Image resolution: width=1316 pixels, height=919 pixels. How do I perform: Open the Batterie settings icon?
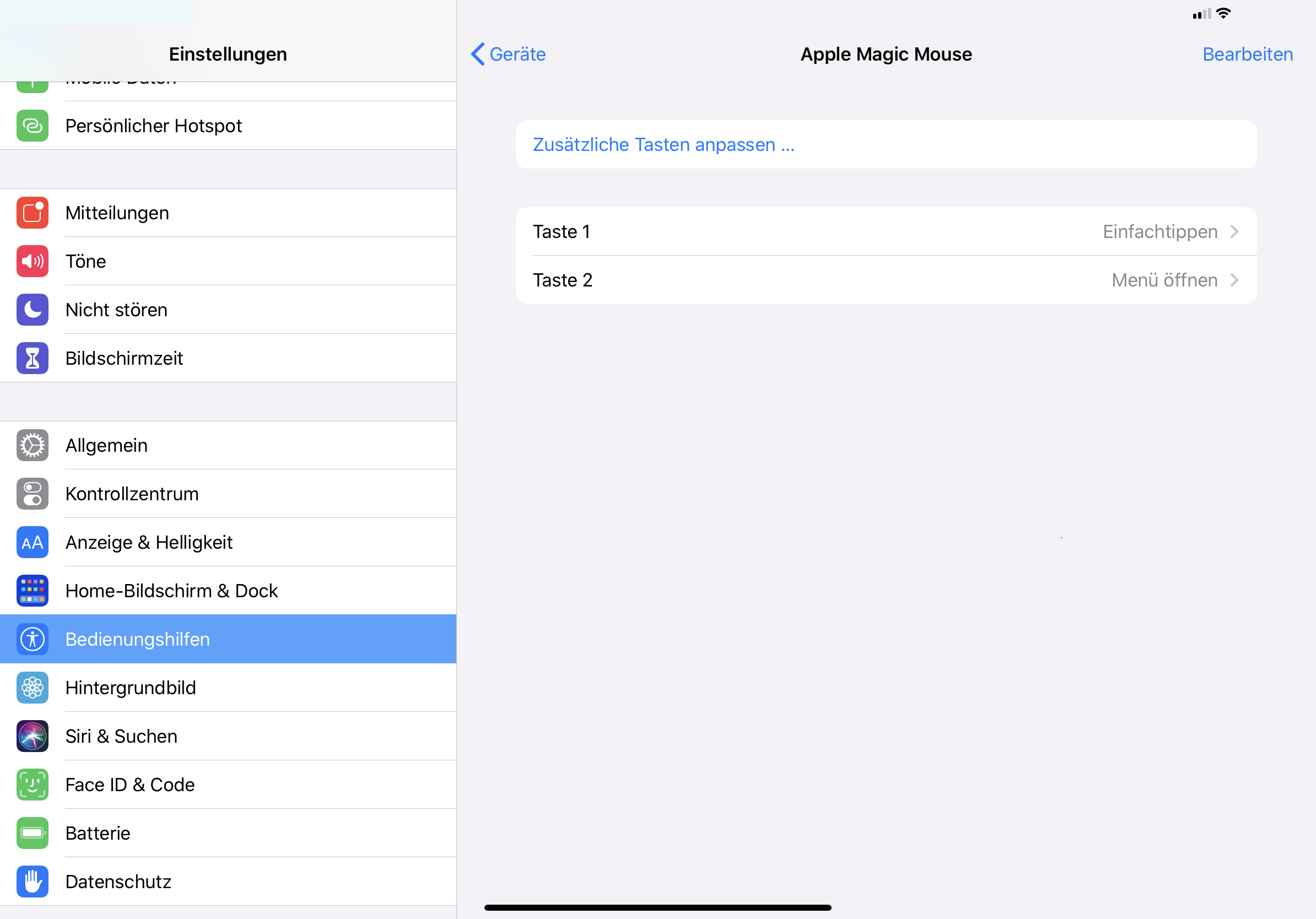click(x=32, y=833)
